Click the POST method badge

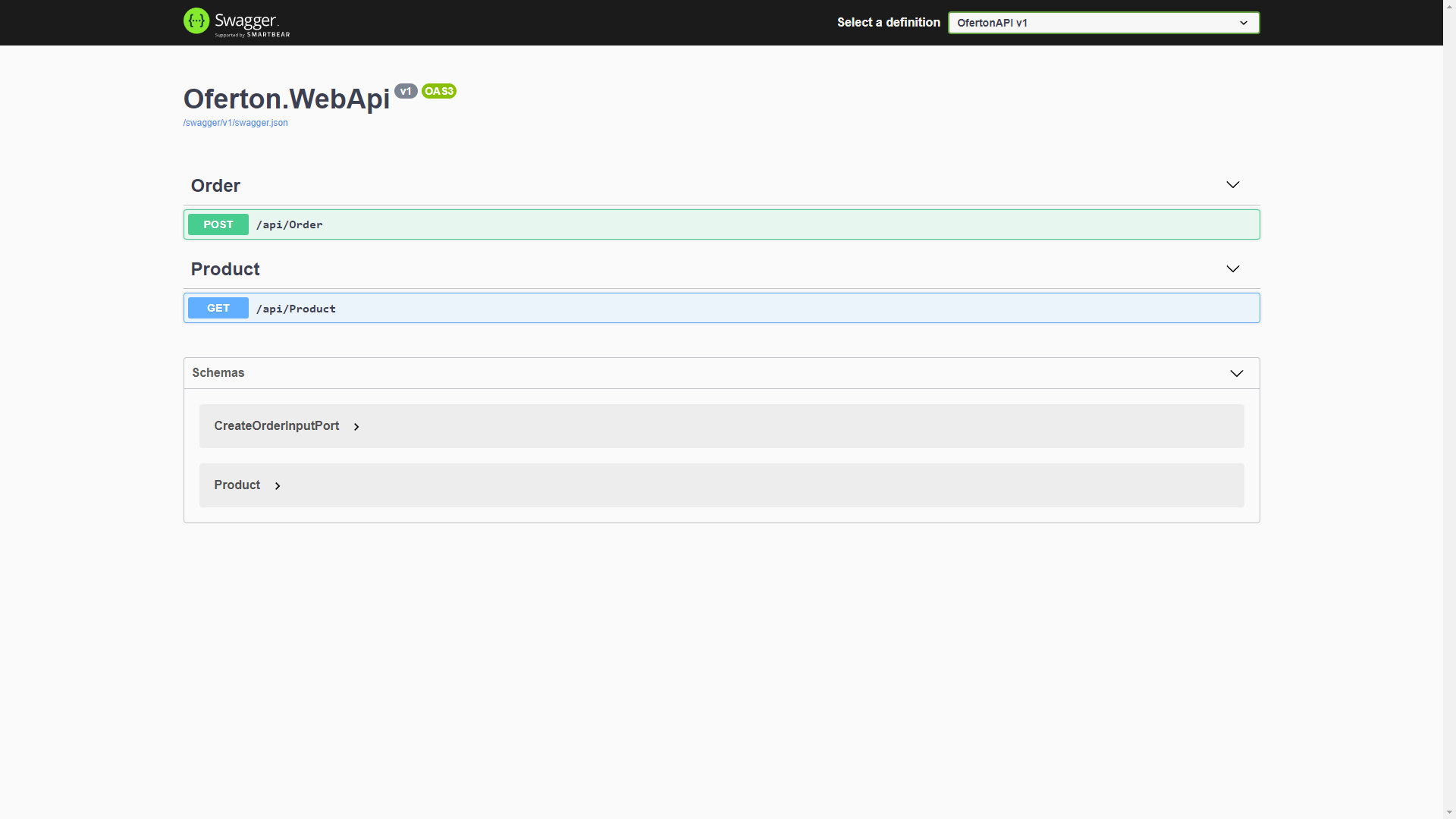click(x=218, y=224)
